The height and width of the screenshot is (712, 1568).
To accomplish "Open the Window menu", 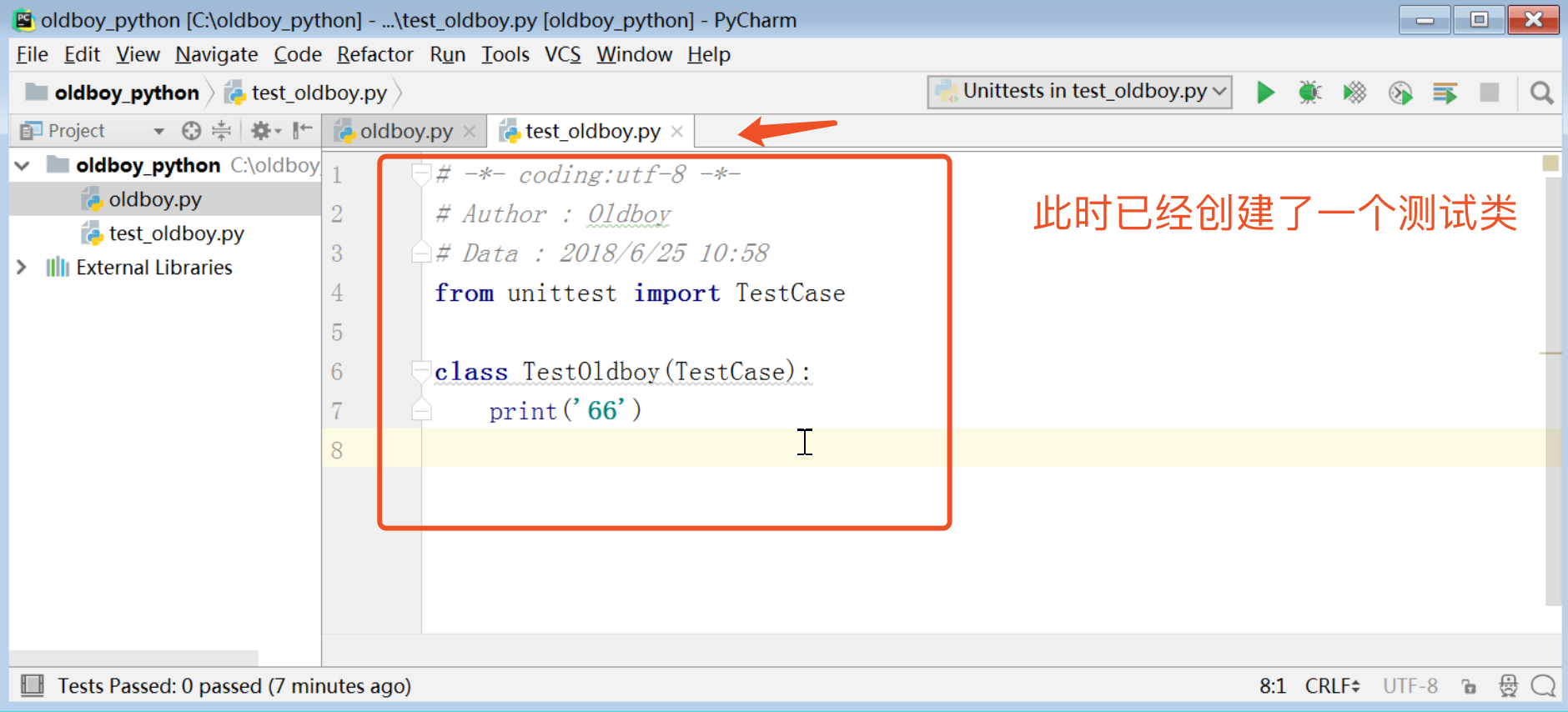I will point(635,55).
